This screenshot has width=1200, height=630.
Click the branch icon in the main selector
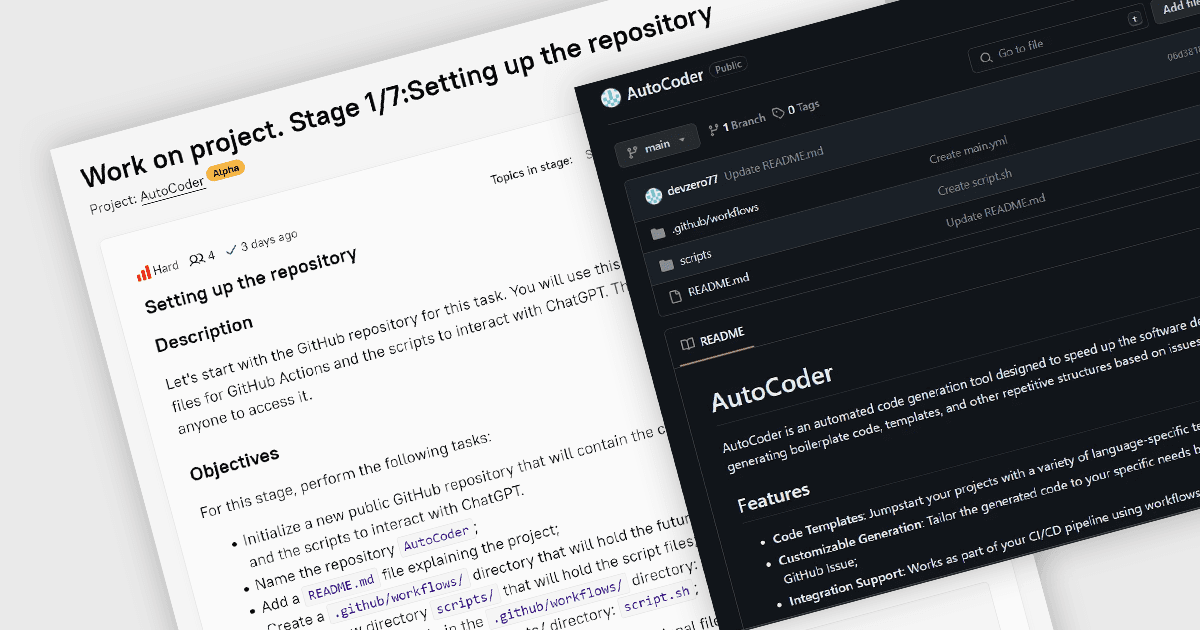tap(632, 153)
